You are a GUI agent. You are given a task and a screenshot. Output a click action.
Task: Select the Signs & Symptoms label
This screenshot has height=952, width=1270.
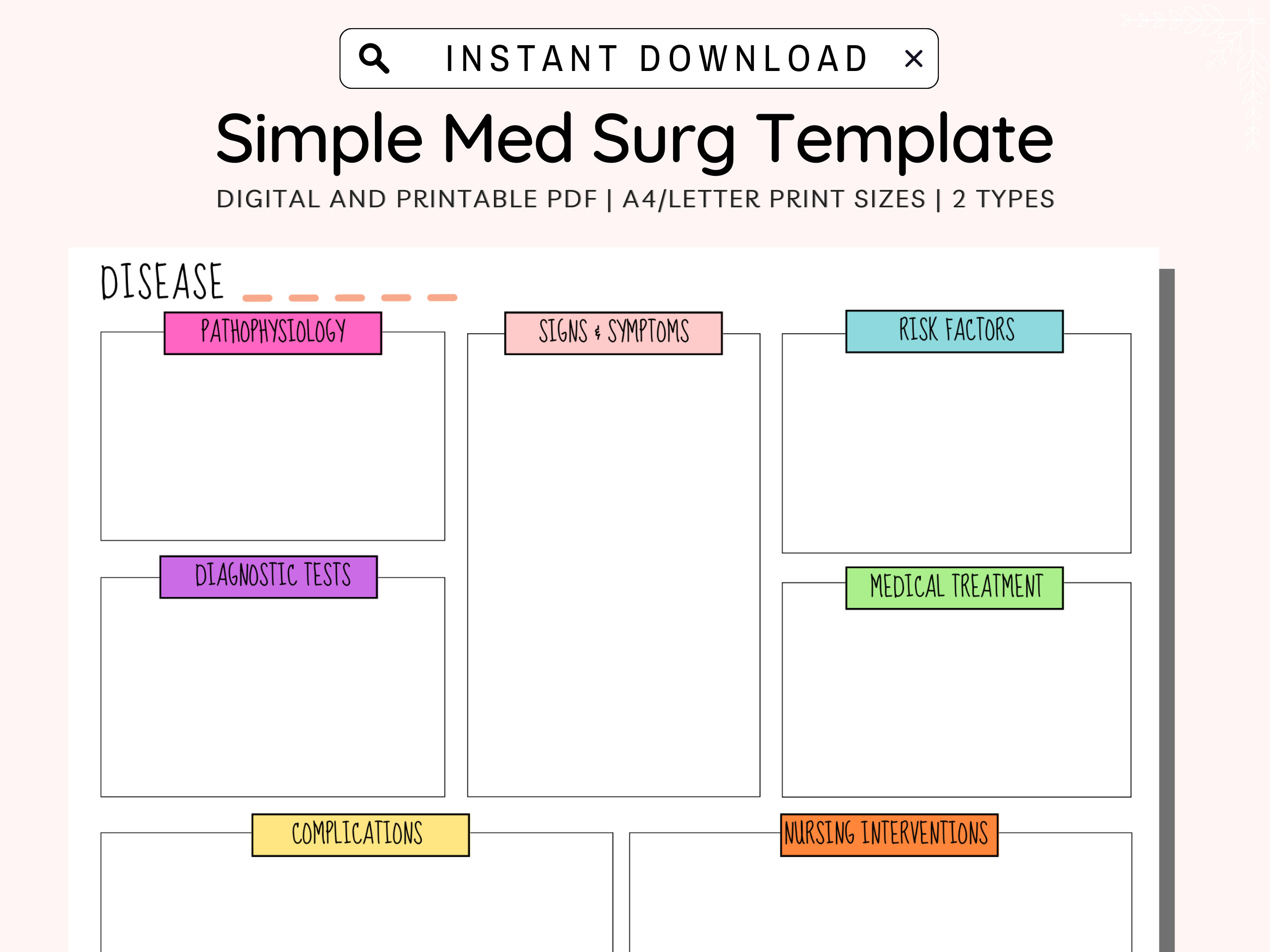point(613,333)
